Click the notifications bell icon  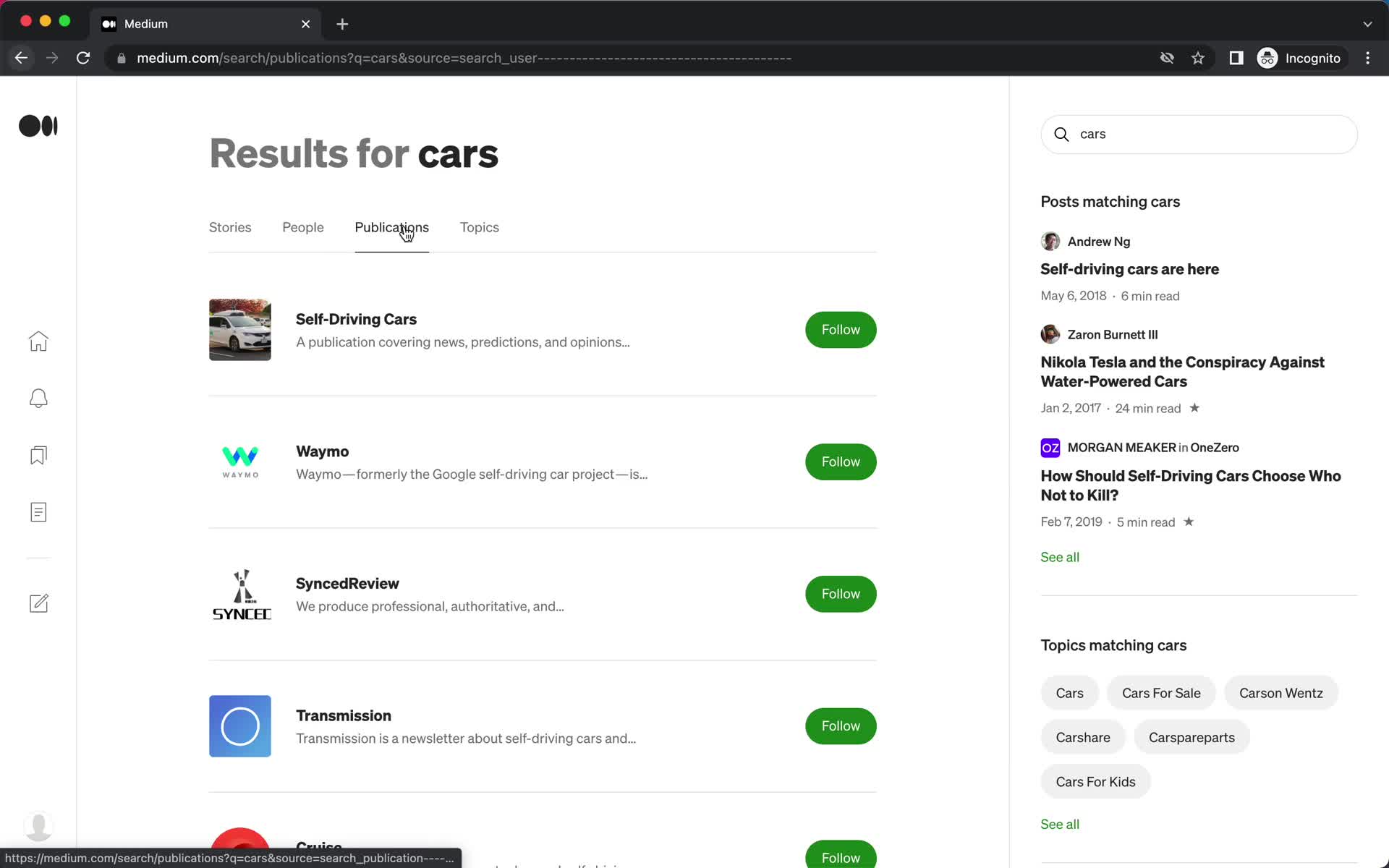[38, 398]
